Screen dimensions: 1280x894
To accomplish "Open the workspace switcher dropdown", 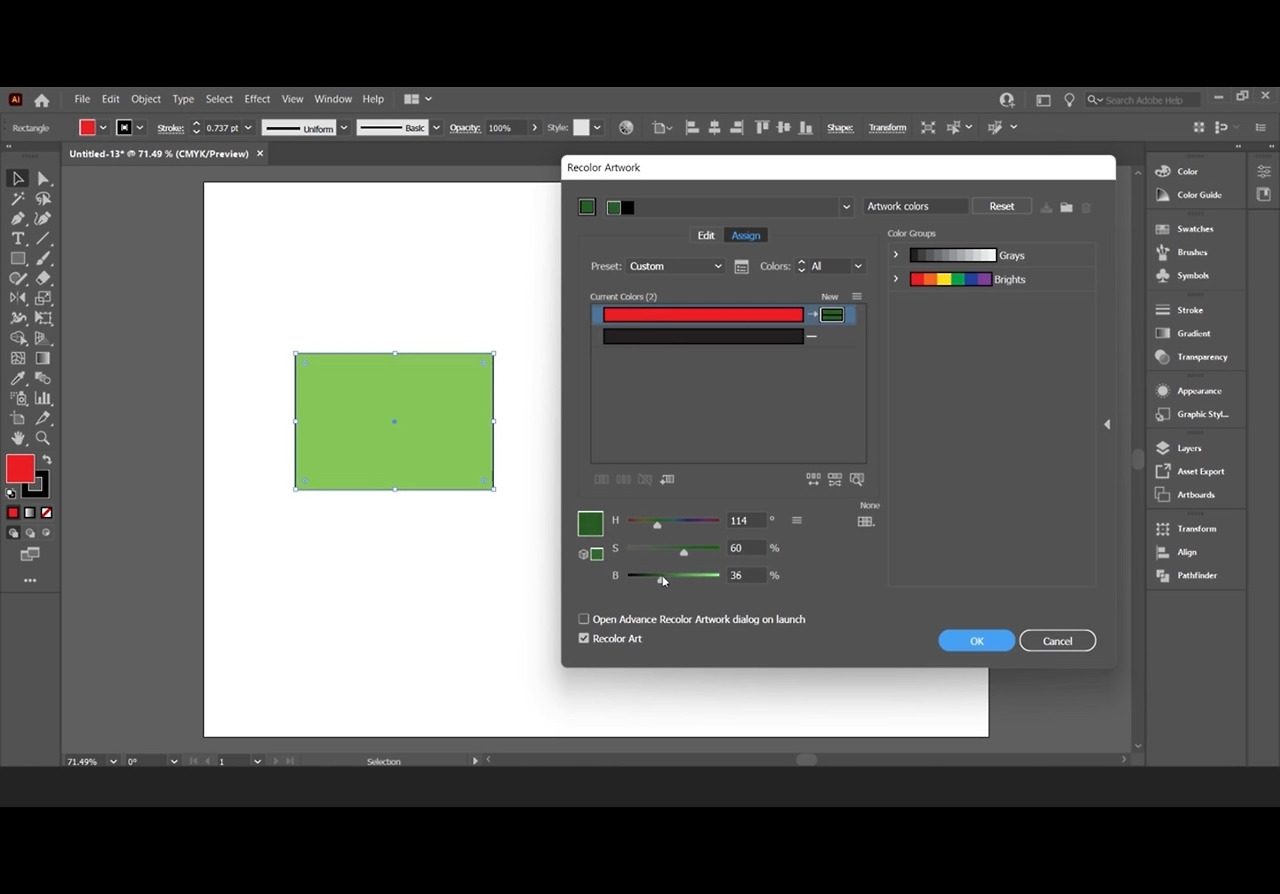I will 418,99.
